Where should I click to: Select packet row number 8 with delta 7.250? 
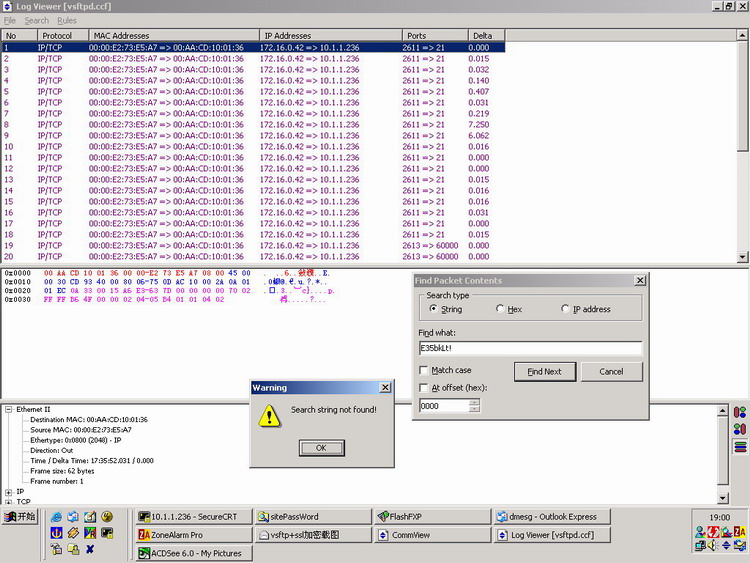[x=253, y=124]
